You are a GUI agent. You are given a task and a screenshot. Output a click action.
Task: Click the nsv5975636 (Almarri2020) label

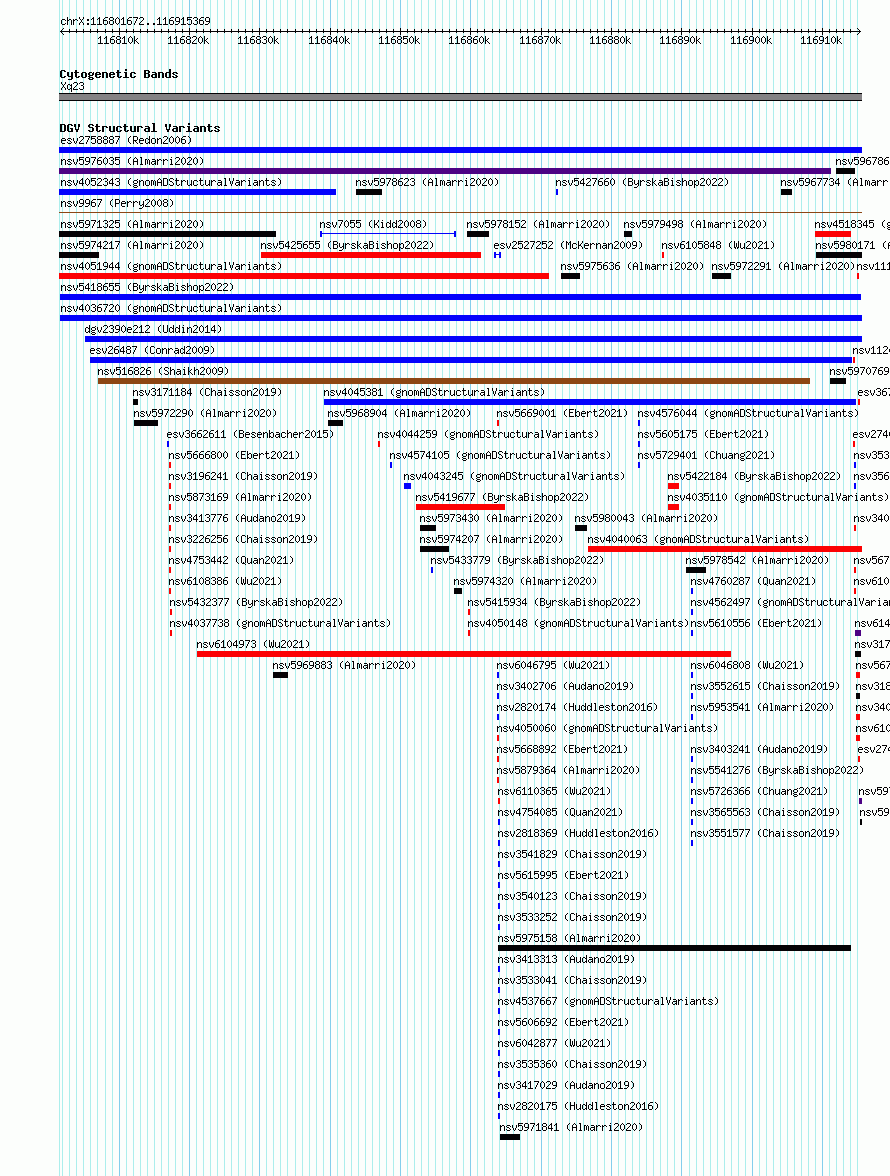[632, 266]
